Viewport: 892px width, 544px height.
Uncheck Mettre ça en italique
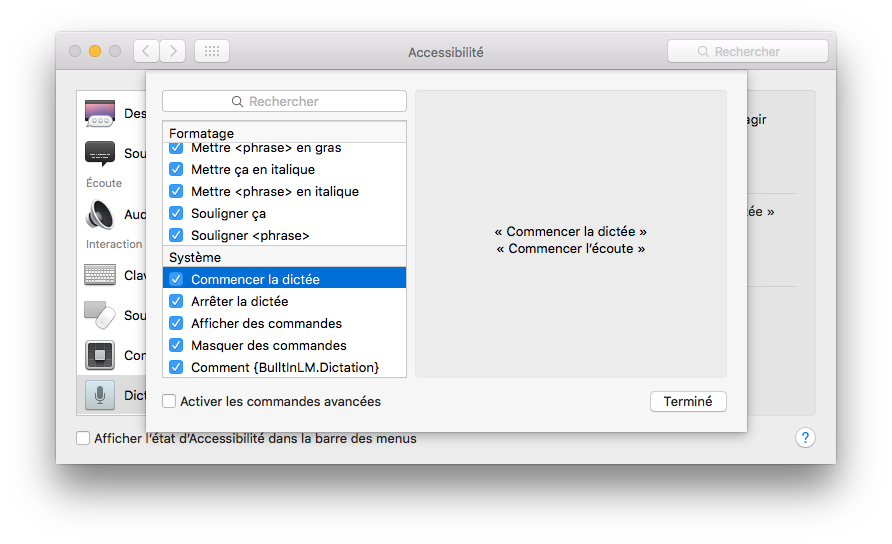[x=176, y=169]
